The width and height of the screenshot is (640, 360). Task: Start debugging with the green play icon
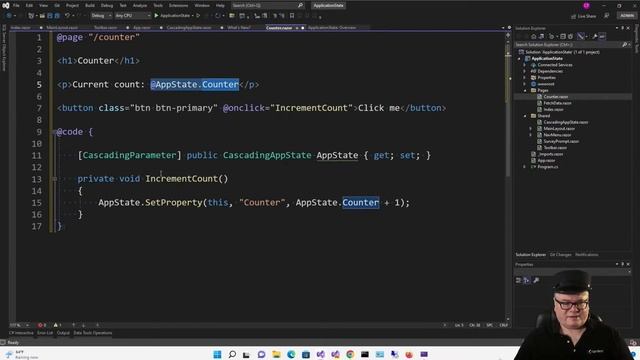(x=156, y=16)
